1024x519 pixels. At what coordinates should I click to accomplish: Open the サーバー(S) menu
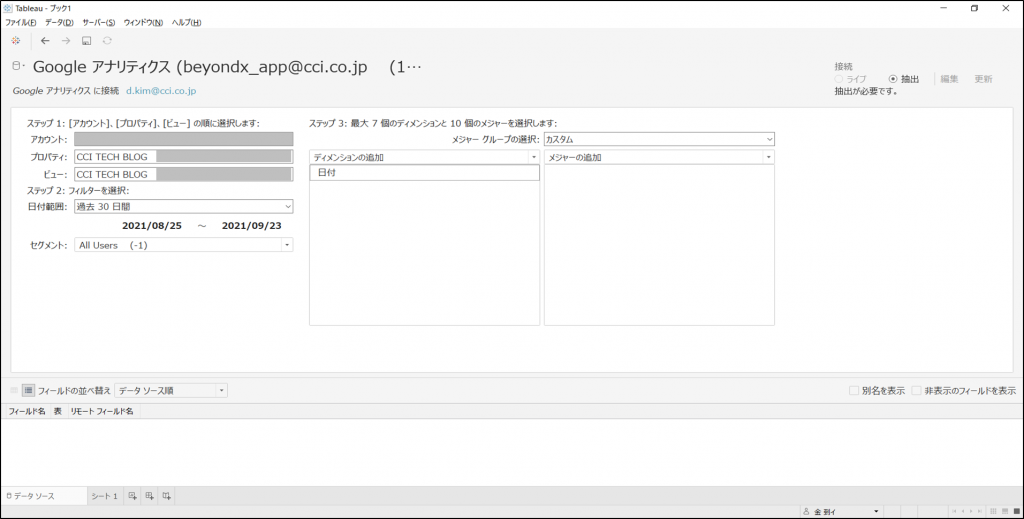(x=99, y=22)
